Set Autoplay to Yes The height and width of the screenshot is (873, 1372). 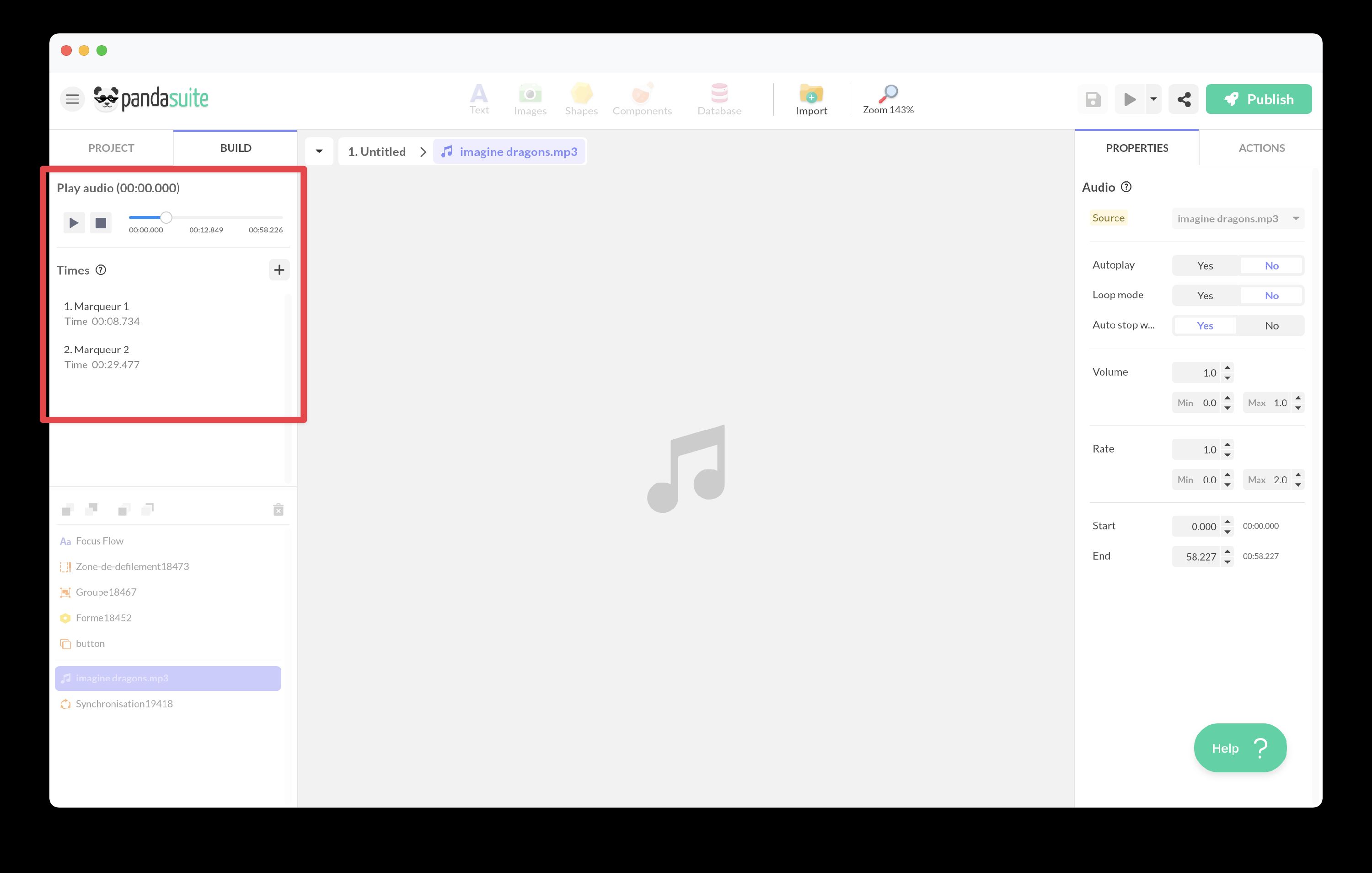[x=1205, y=265]
